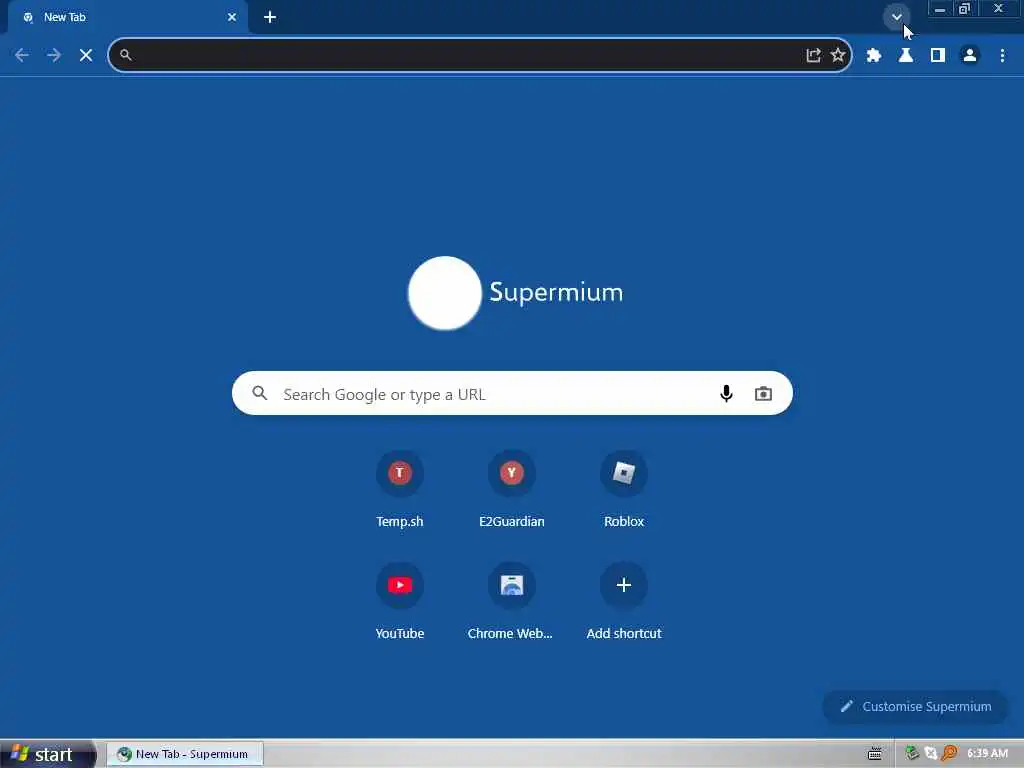The height and width of the screenshot is (768, 1024).
Task: Share this page from the address bar
Action: click(813, 56)
